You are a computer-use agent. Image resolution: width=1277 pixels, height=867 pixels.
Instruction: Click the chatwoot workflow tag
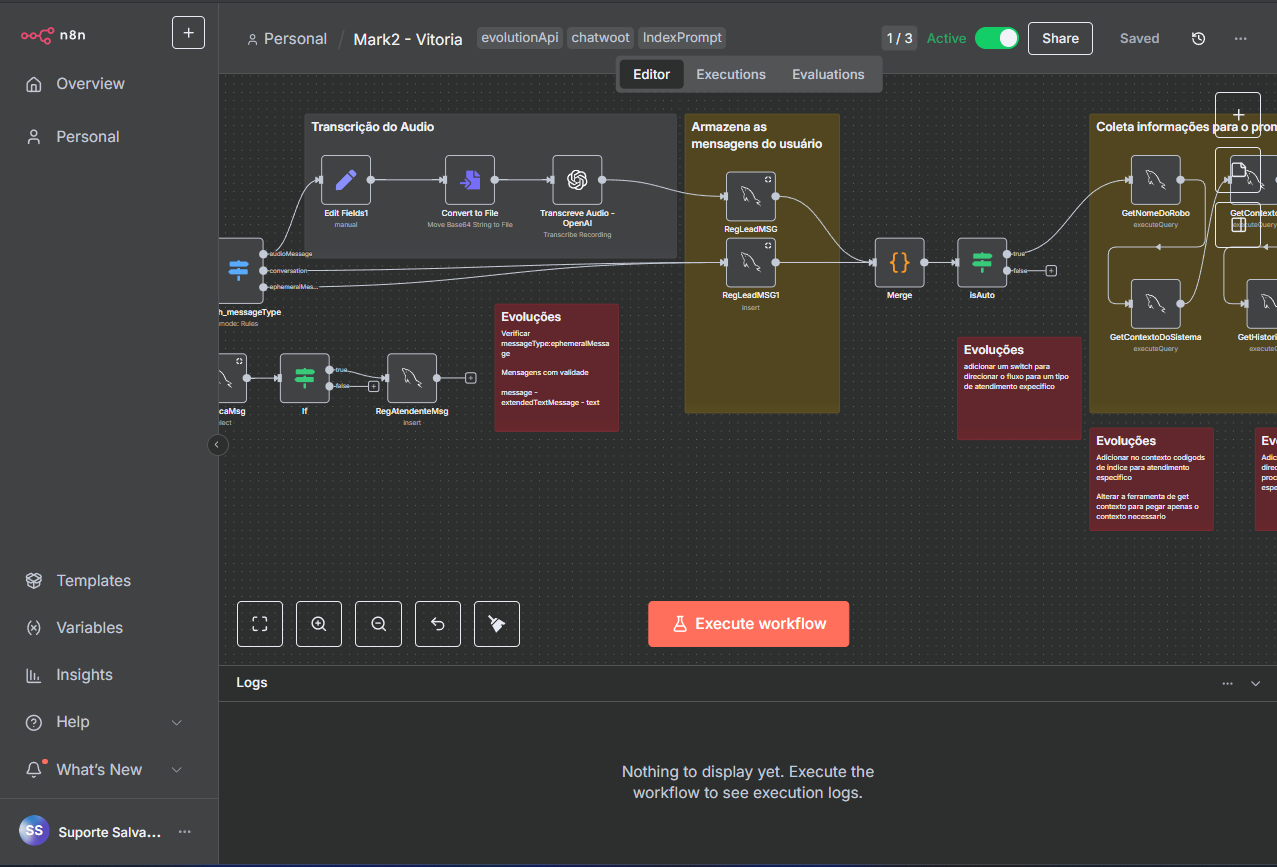tap(601, 38)
